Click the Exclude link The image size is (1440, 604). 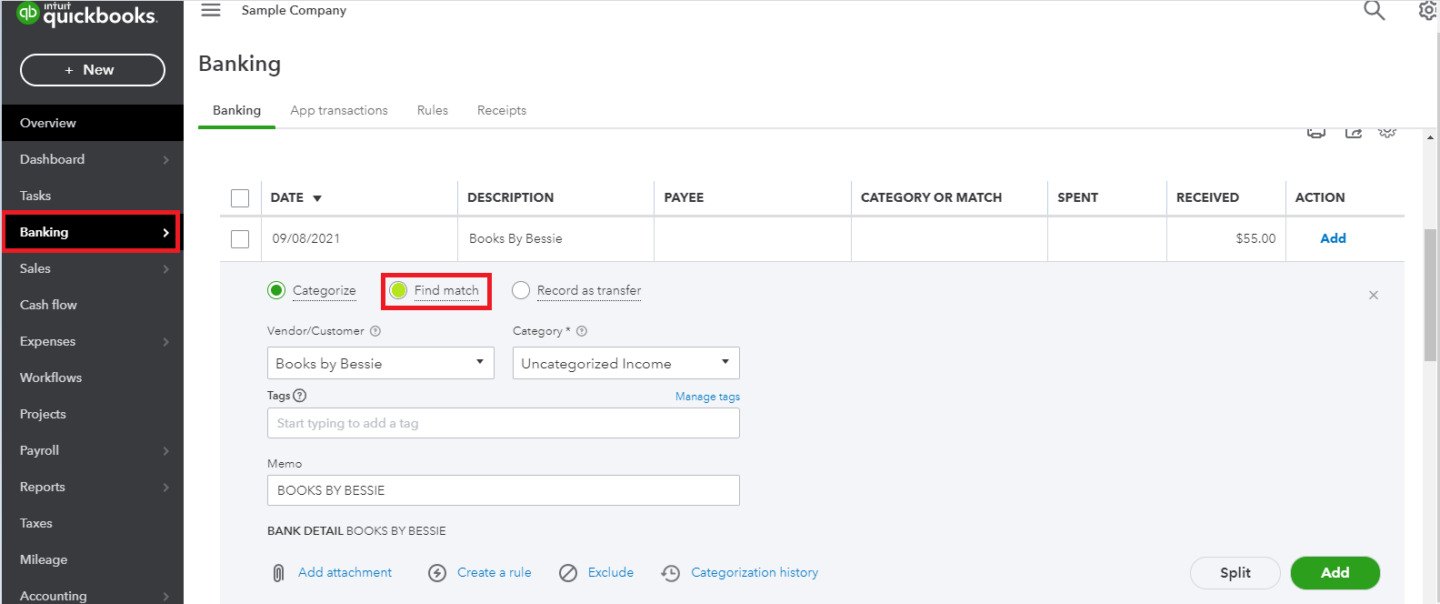(611, 573)
